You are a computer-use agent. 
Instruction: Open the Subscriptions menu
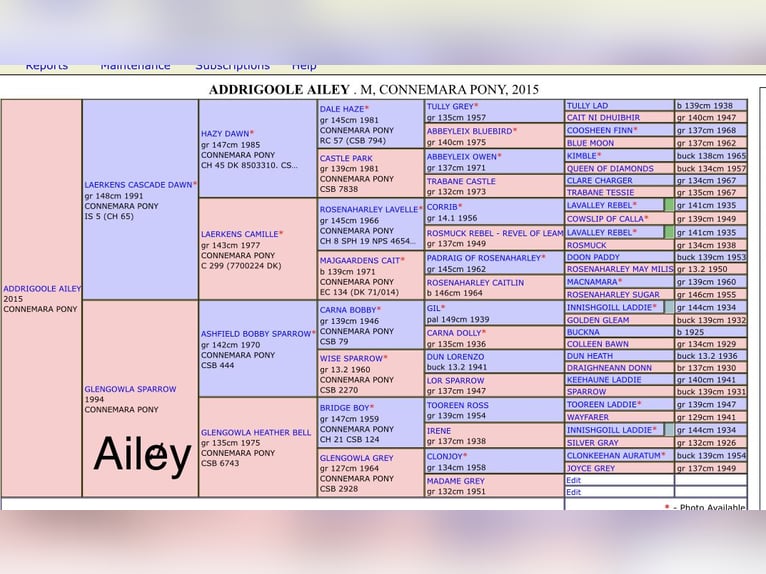[232, 66]
